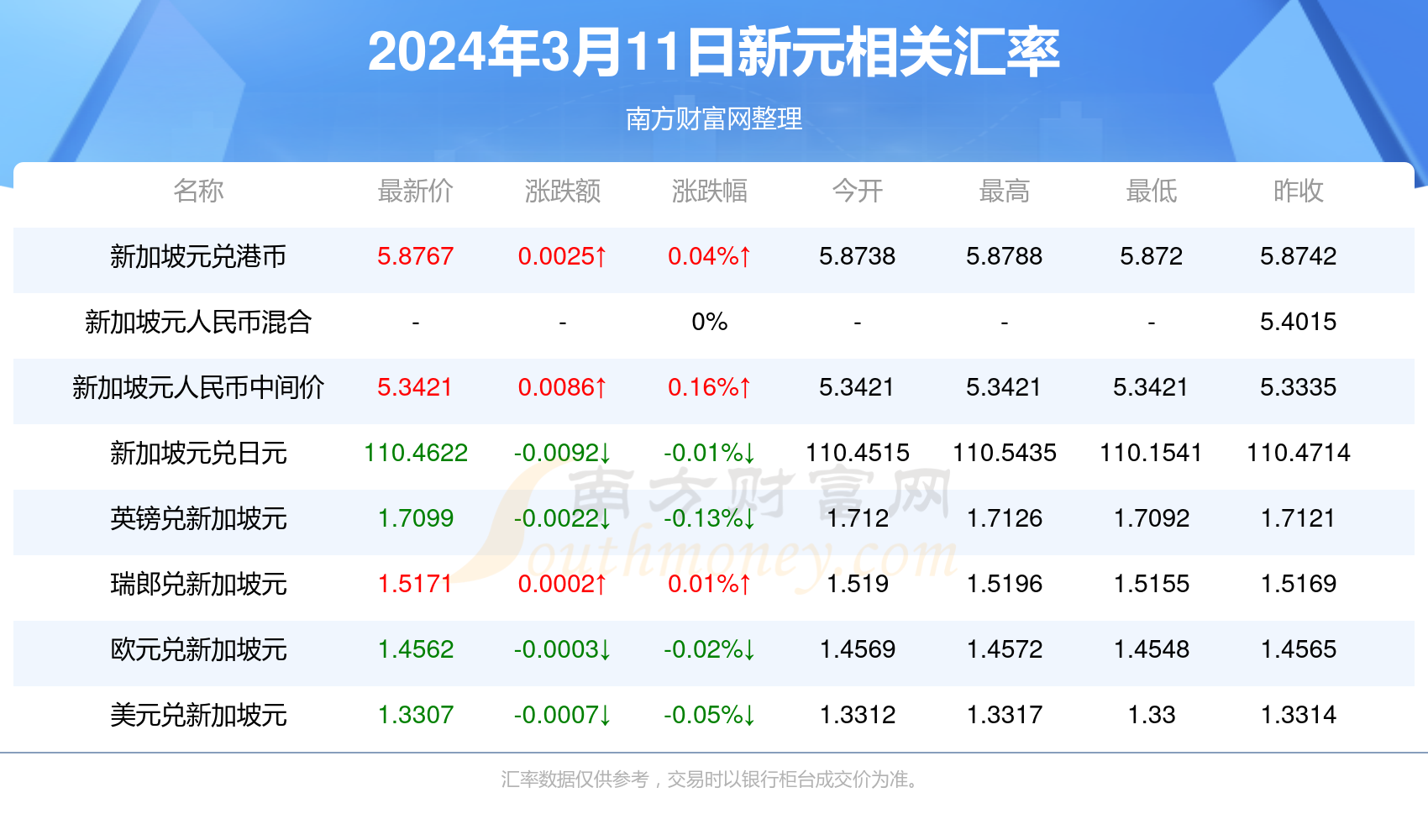
Task: Select the row name 新加坡元兑日元
Action: click(x=198, y=453)
